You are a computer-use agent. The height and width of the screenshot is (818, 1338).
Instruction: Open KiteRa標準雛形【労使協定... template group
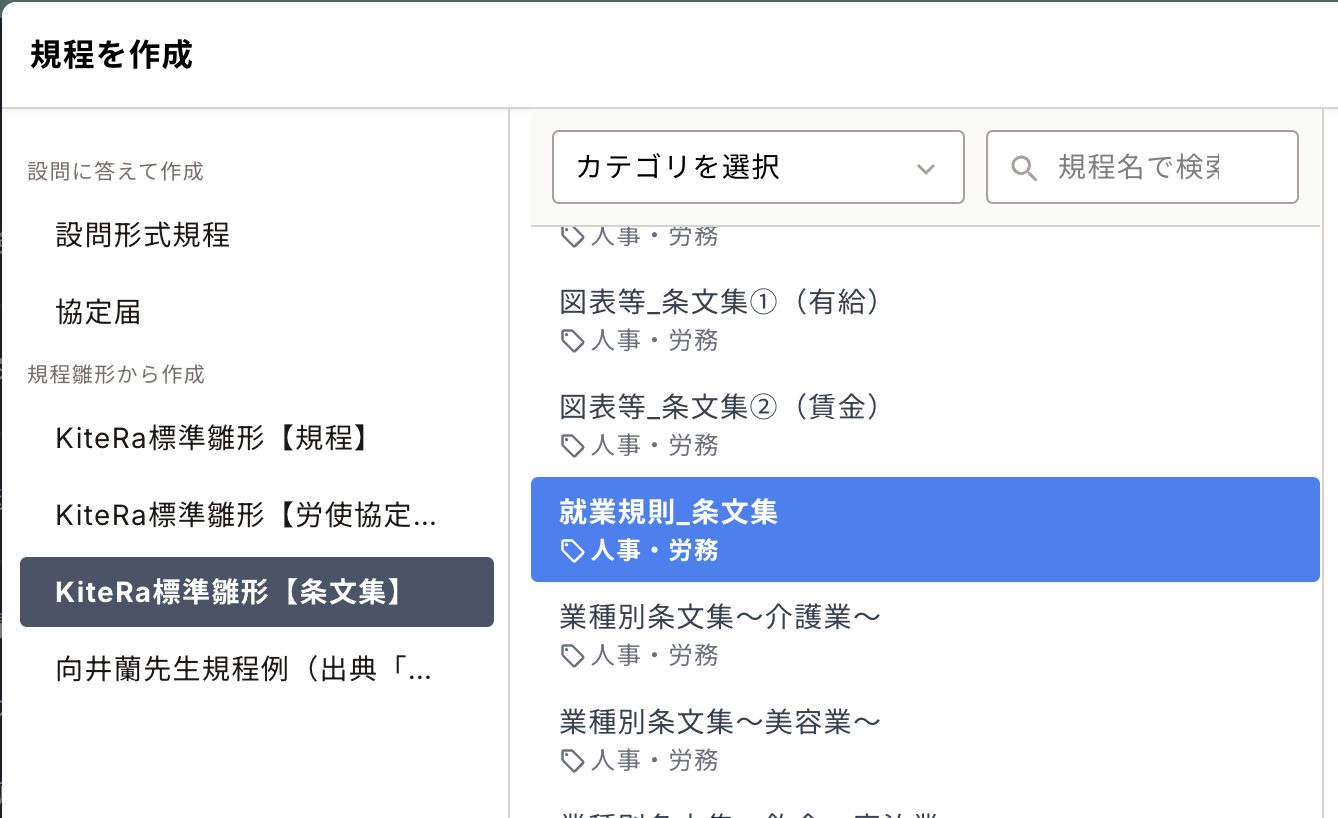click(246, 515)
